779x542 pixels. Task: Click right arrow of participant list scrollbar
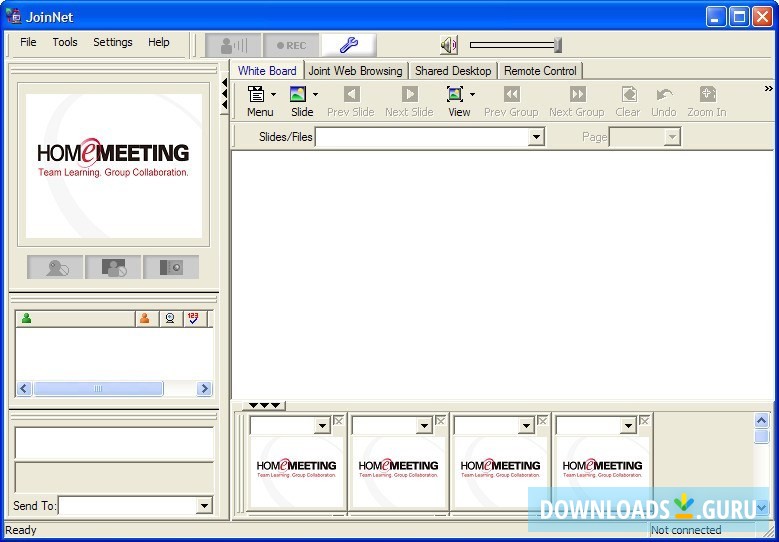204,388
